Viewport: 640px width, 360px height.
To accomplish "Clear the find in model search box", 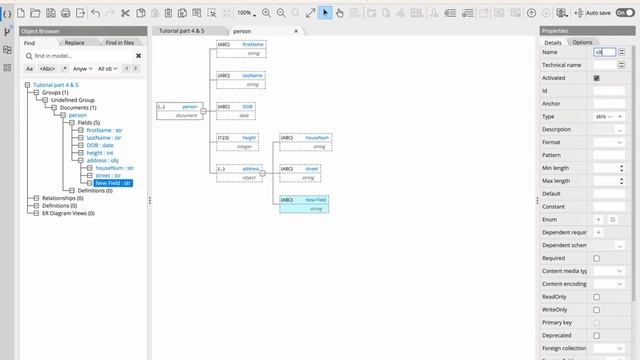I will pyautogui.click(x=138, y=56).
